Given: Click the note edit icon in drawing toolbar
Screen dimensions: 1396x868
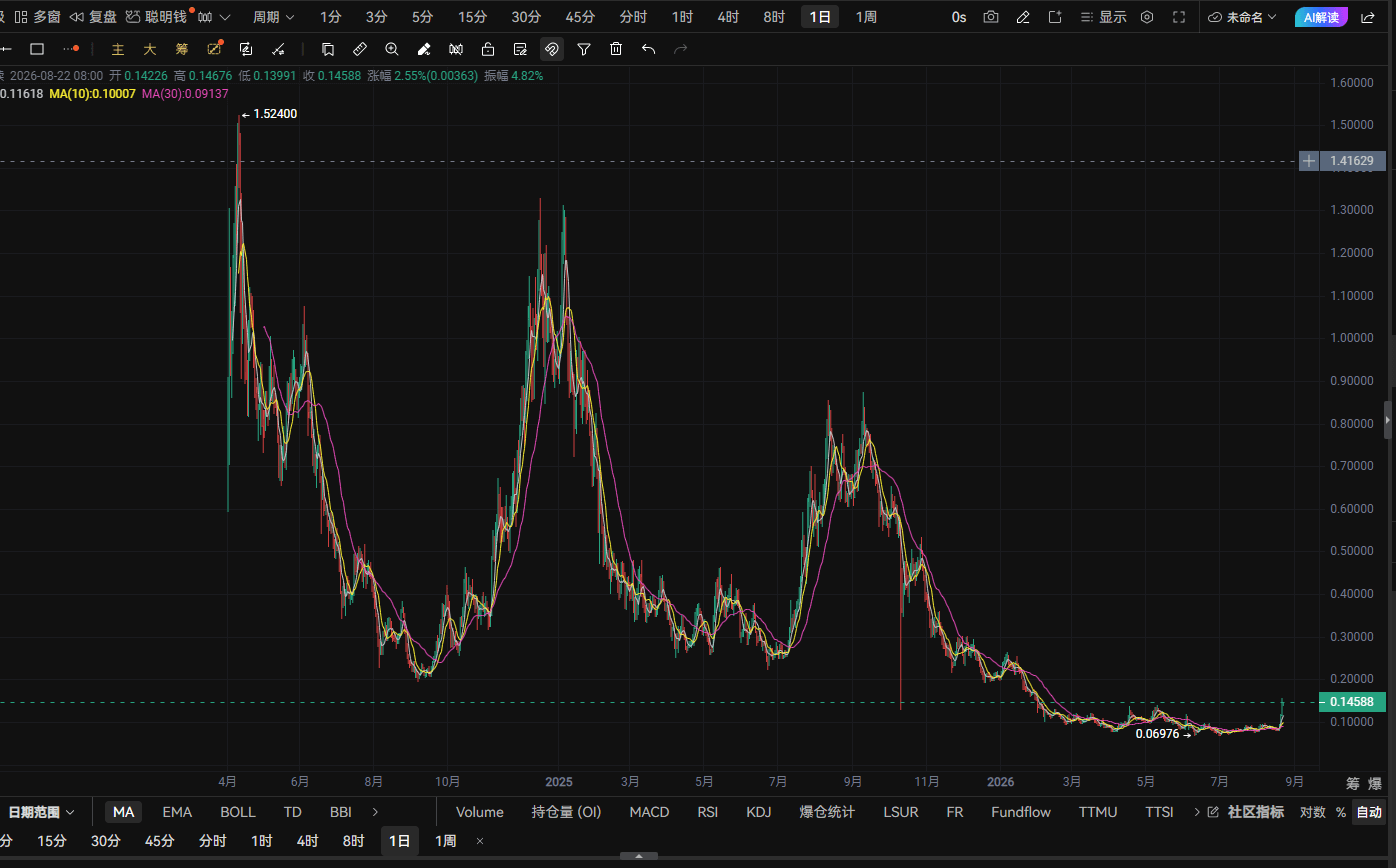Looking at the screenshot, I should [520, 49].
